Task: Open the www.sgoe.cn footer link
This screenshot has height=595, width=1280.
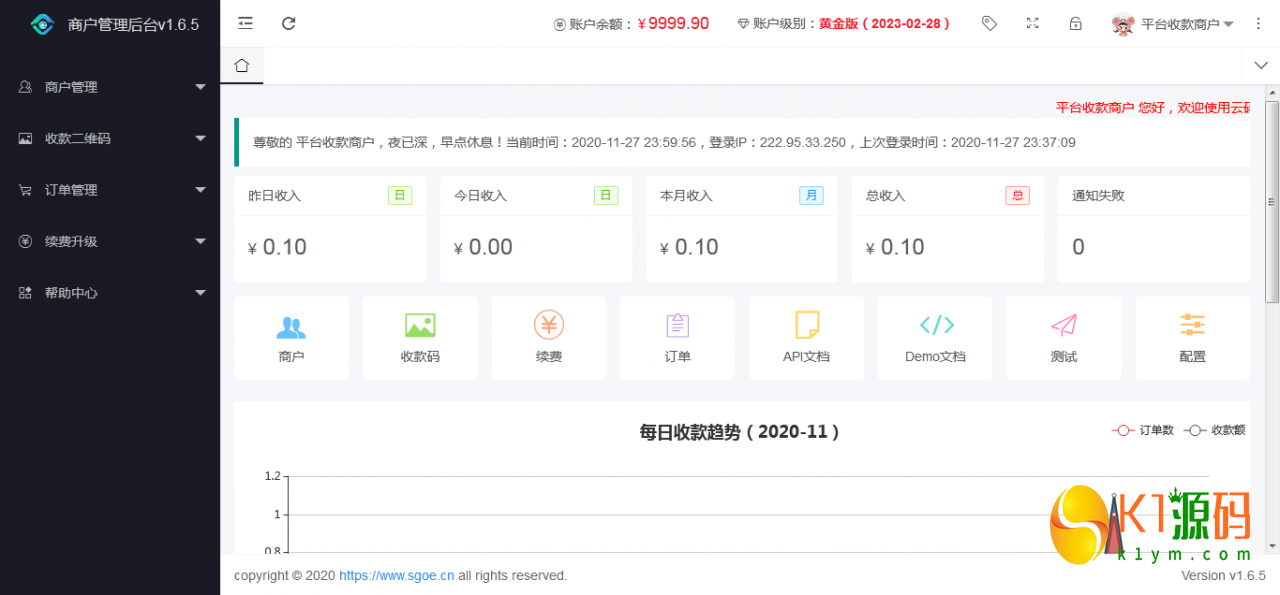Action: tap(397, 576)
